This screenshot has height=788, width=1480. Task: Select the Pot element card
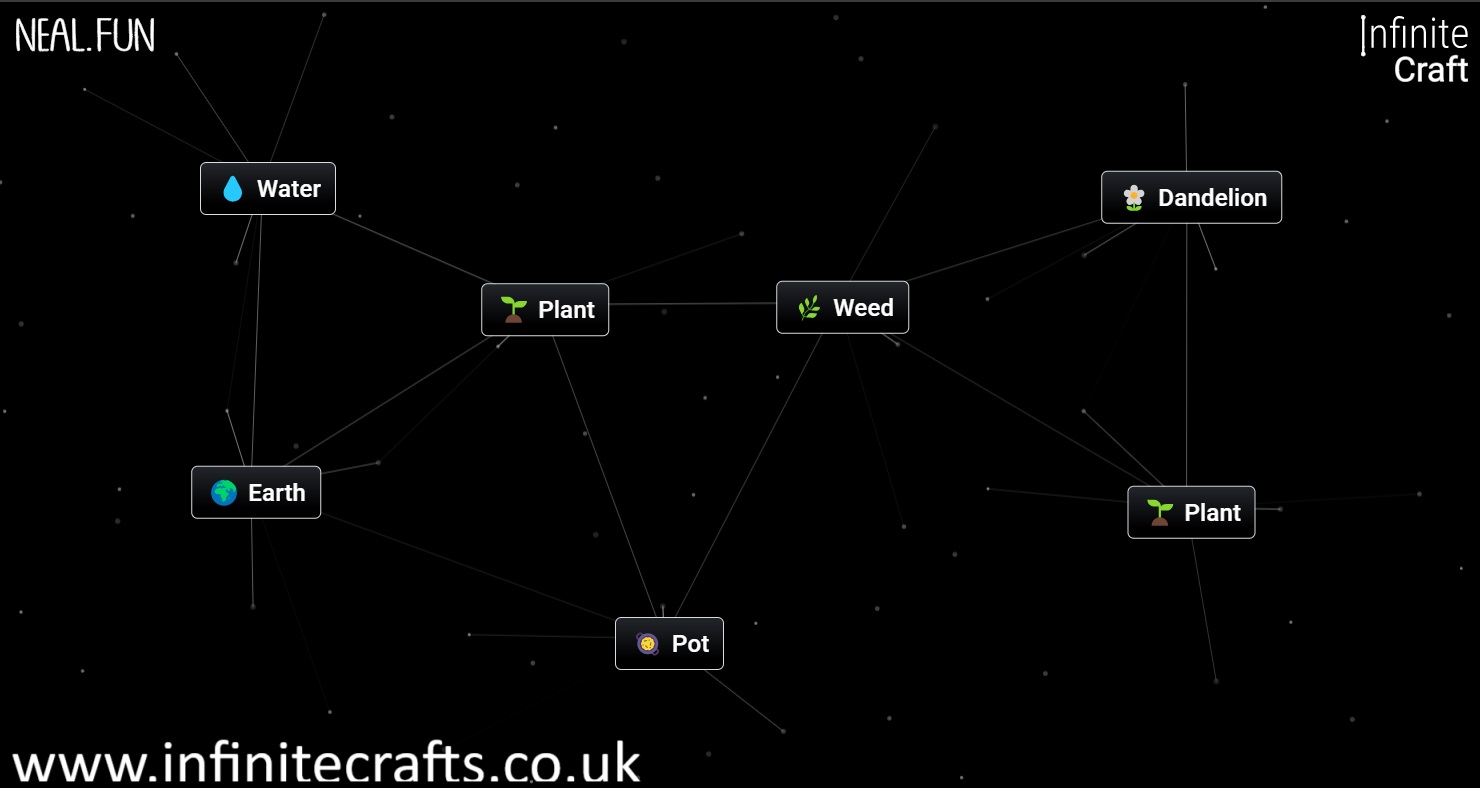coord(669,643)
